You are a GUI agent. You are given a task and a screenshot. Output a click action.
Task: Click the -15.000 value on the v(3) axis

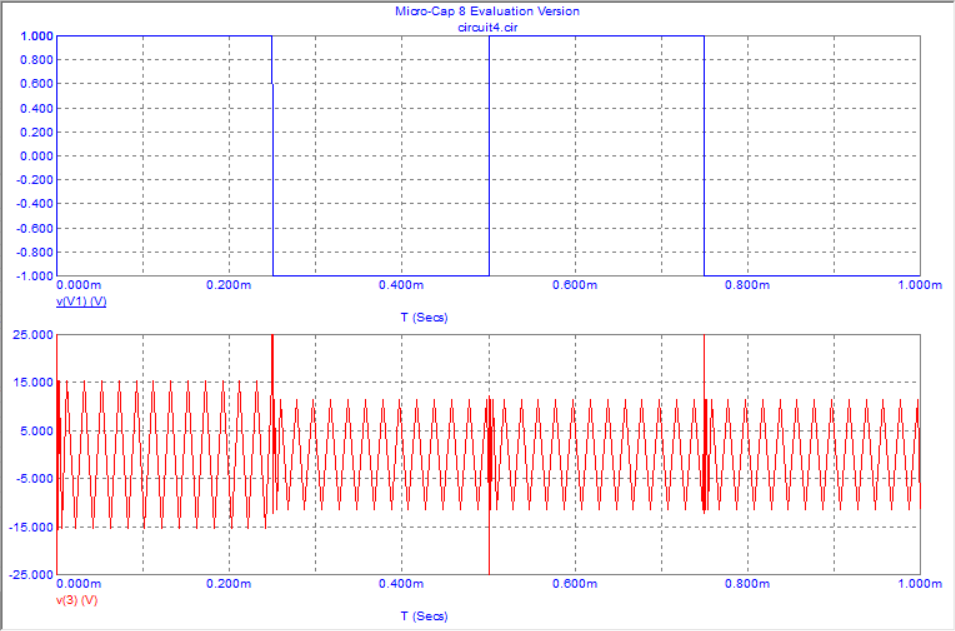tap(32, 527)
